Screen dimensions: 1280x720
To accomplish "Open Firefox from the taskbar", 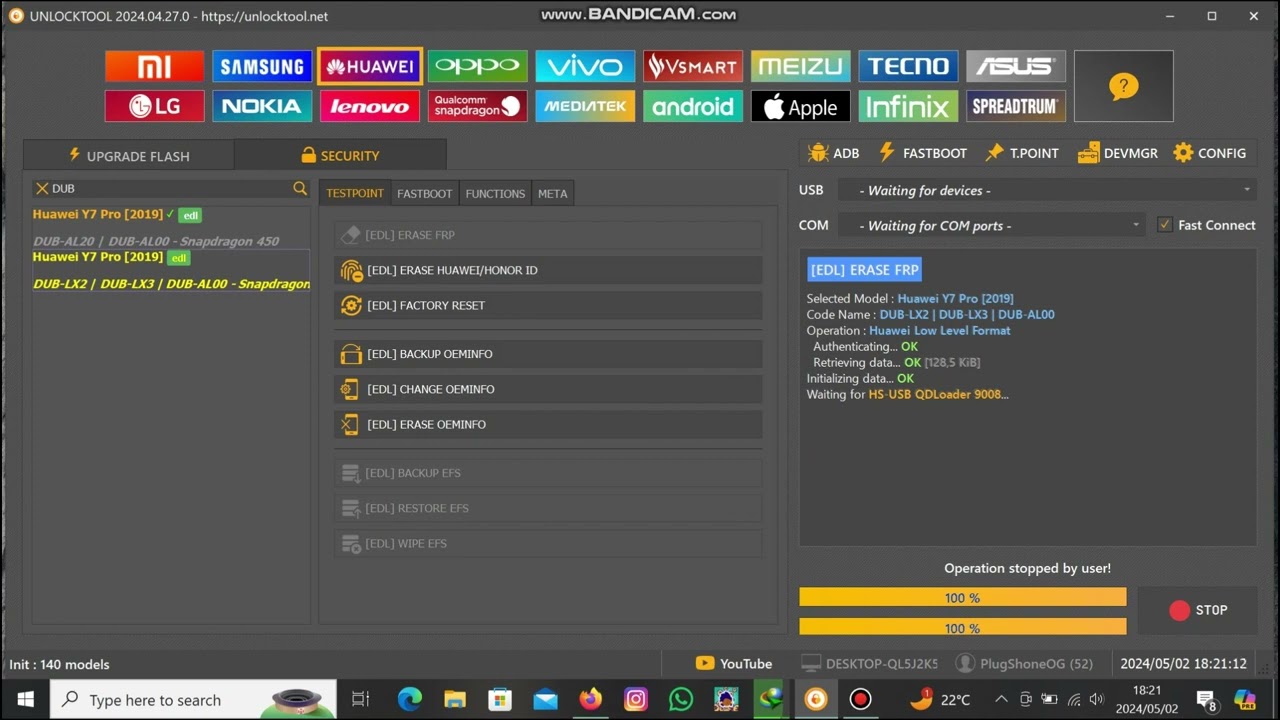I will pyautogui.click(x=591, y=699).
